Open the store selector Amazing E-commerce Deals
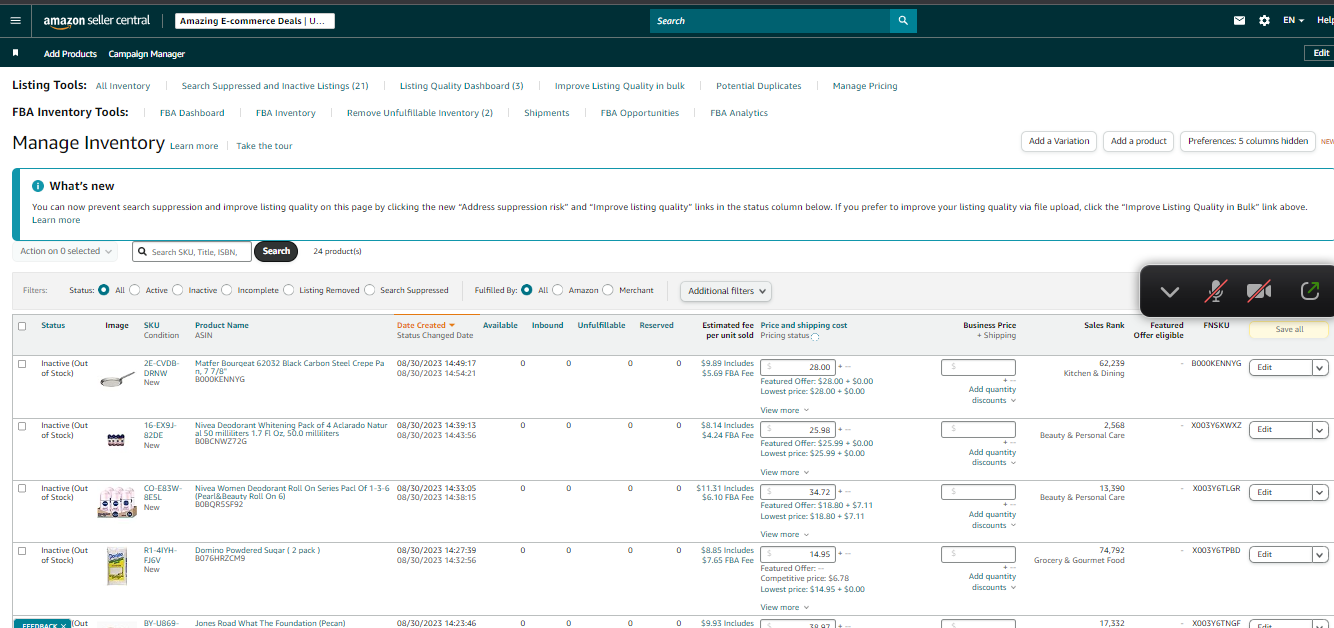1334x628 pixels. [x=255, y=21]
